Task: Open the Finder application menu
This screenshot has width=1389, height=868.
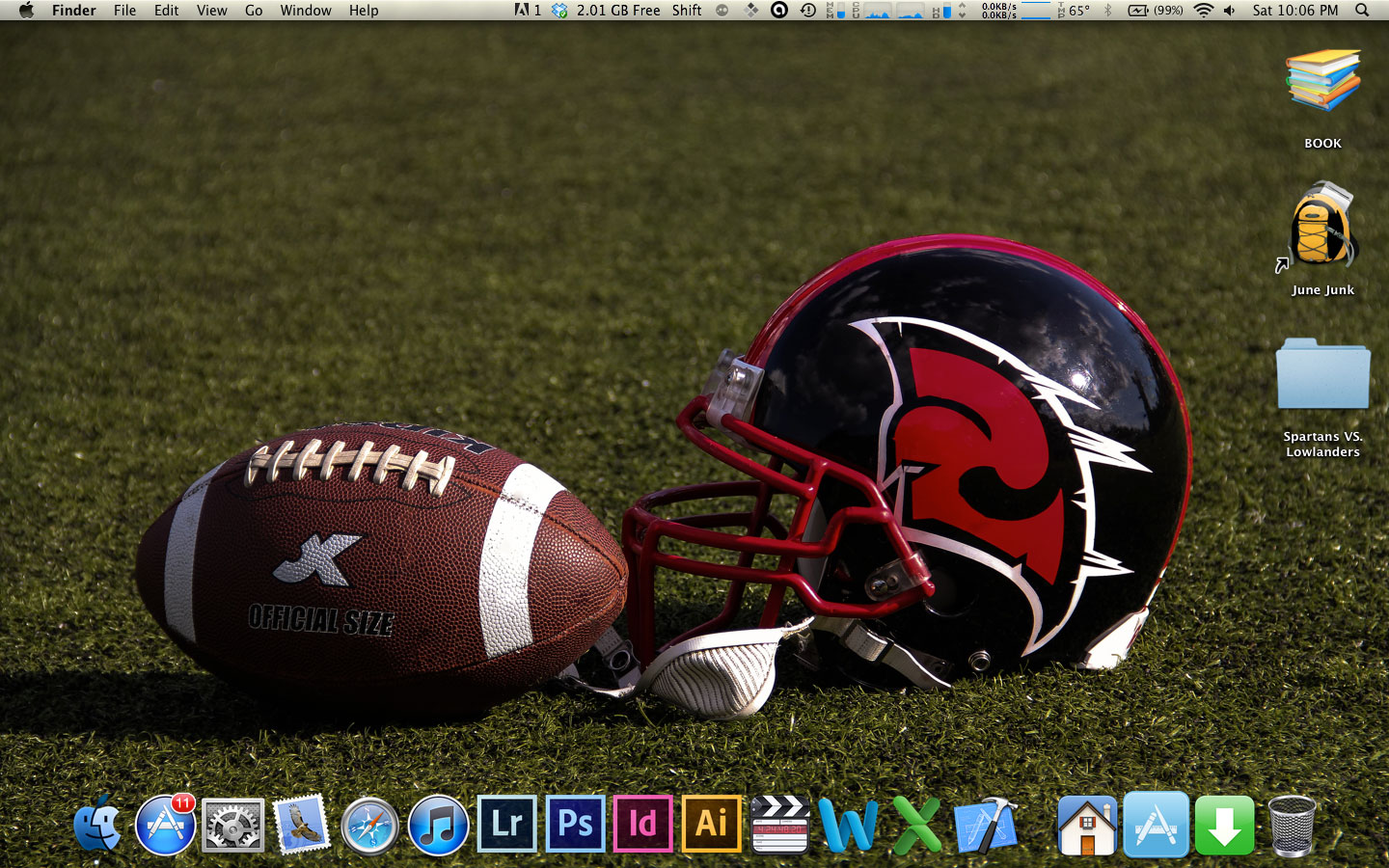Action: [x=74, y=11]
